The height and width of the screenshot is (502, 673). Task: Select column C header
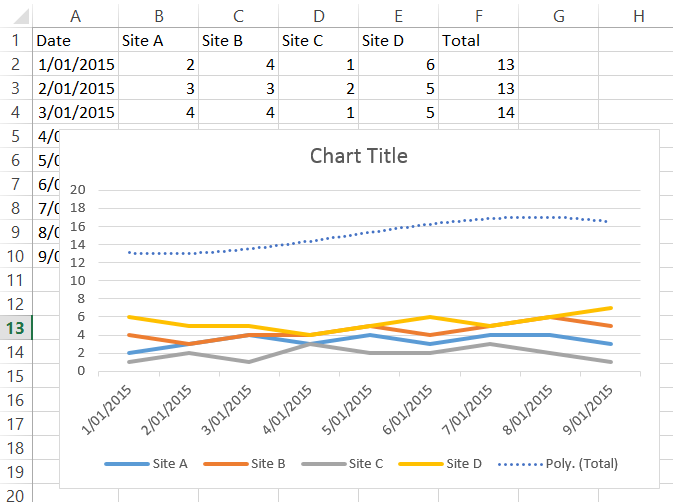click(x=238, y=16)
